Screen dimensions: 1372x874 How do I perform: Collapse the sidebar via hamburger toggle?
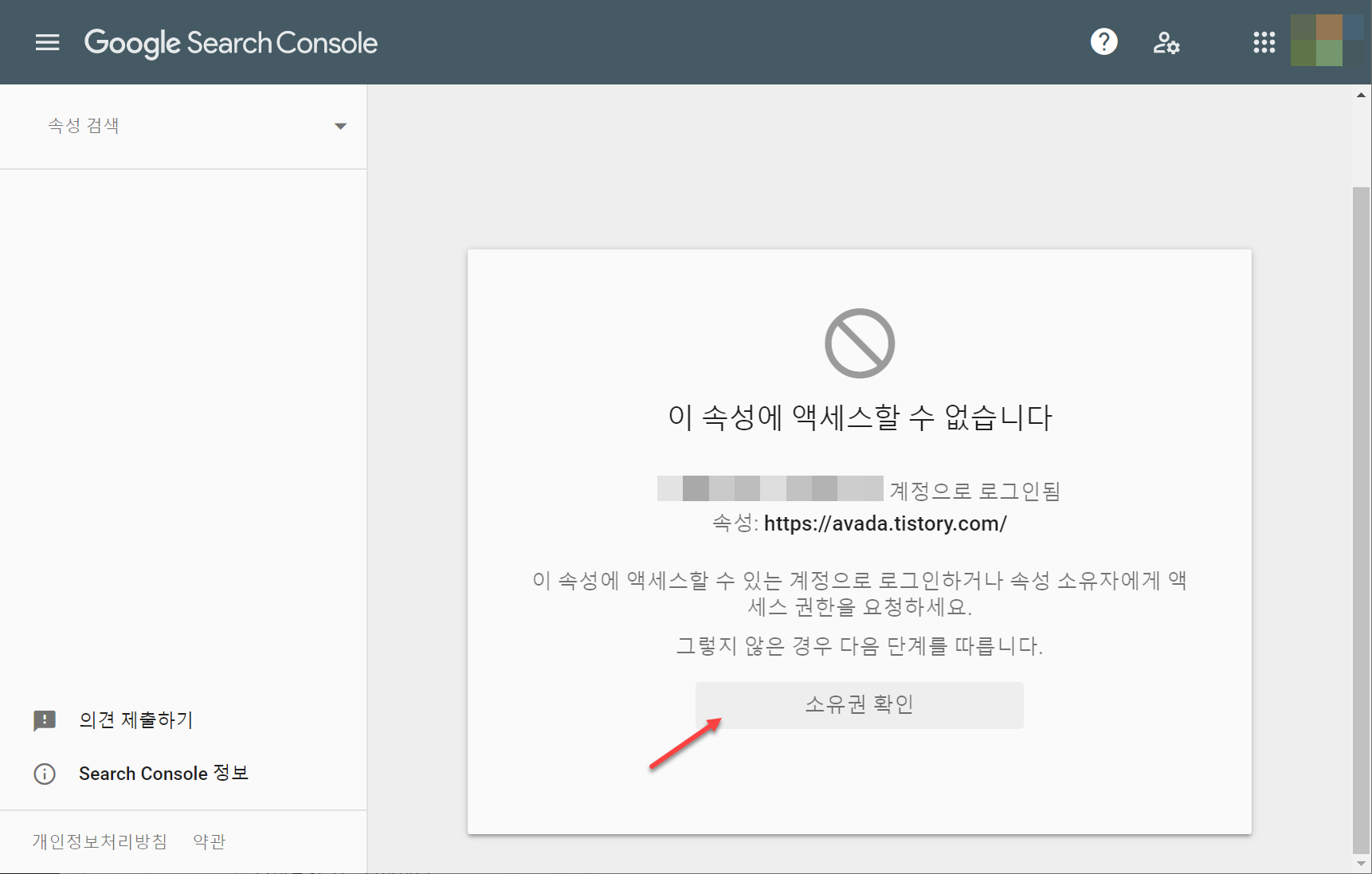[47, 42]
